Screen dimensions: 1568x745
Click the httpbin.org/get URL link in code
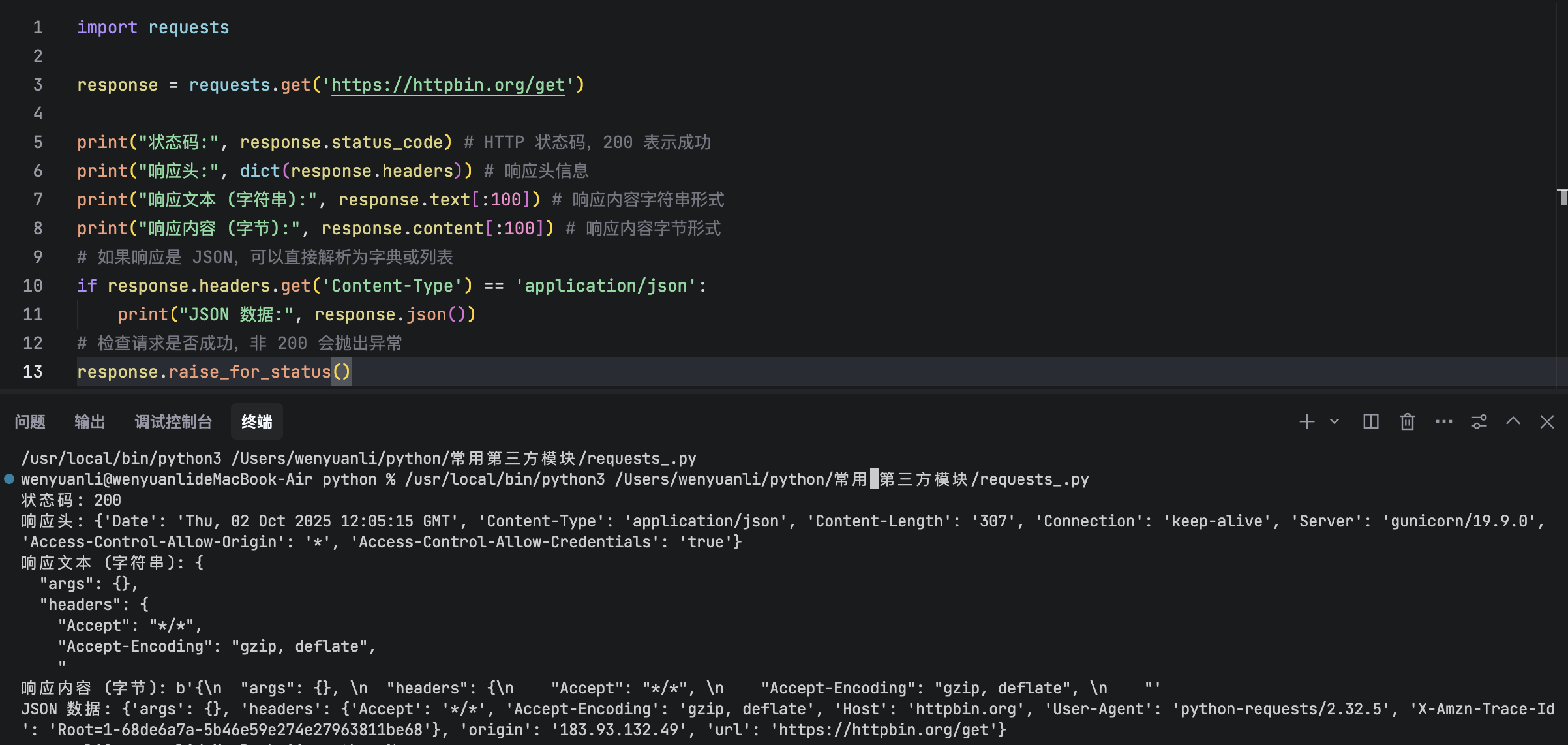(x=448, y=85)
